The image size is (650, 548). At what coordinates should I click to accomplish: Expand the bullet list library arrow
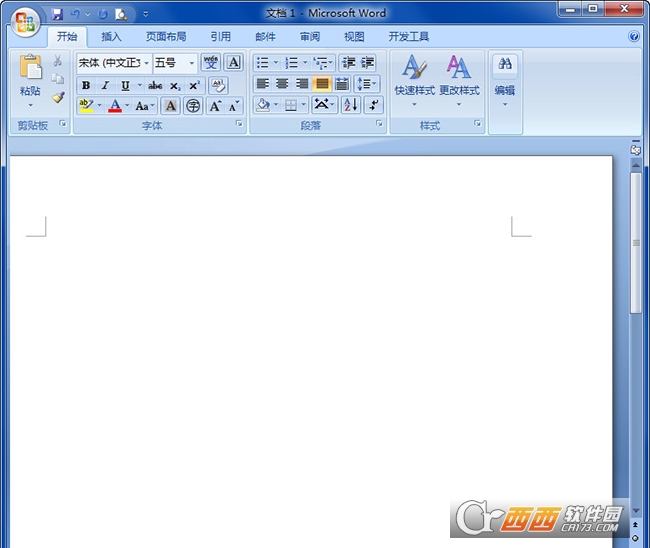(276, 63)
